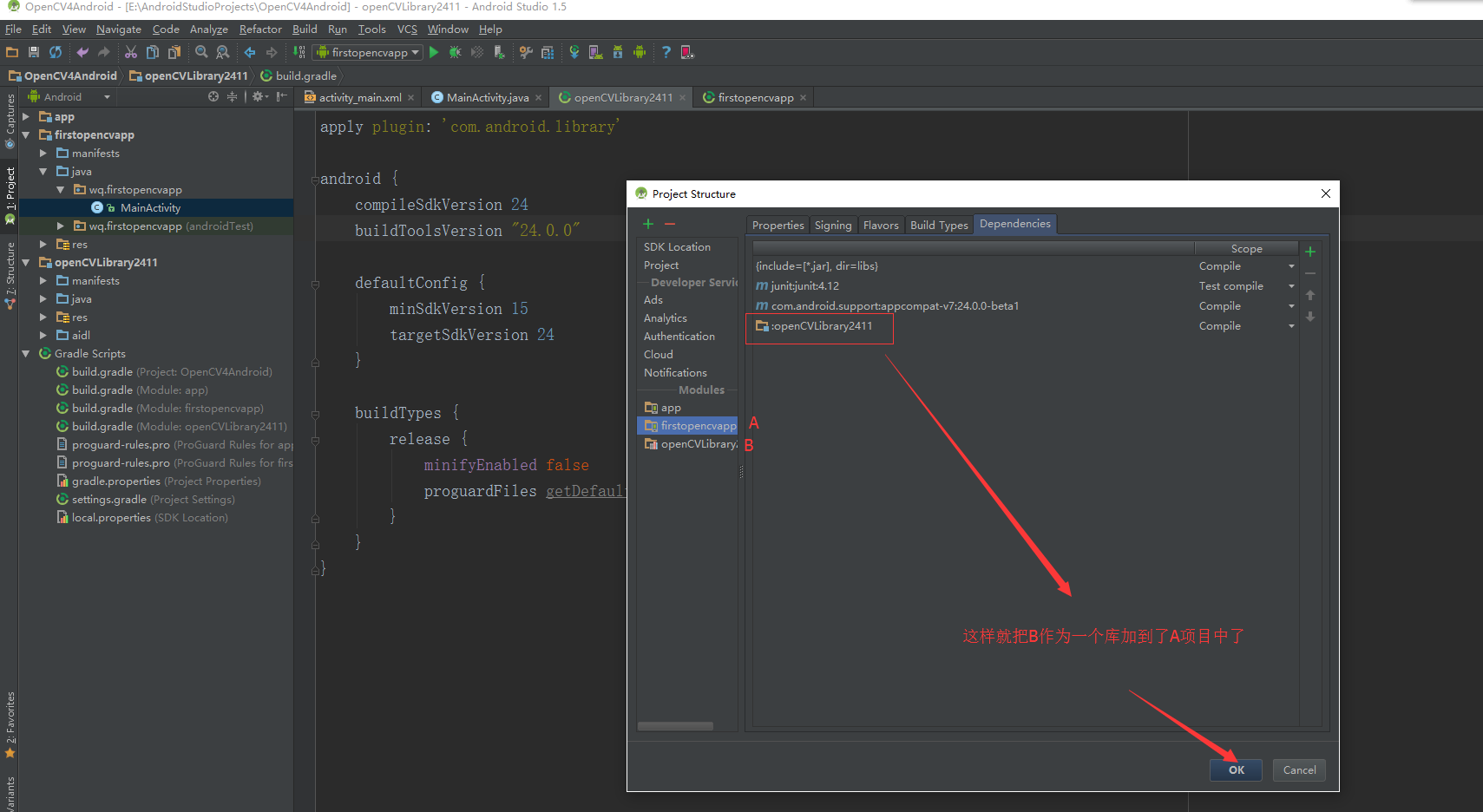This screenshot has height=812, width=1483.
Task: Open the Android project view dropdown
Action: coord(69,96)
